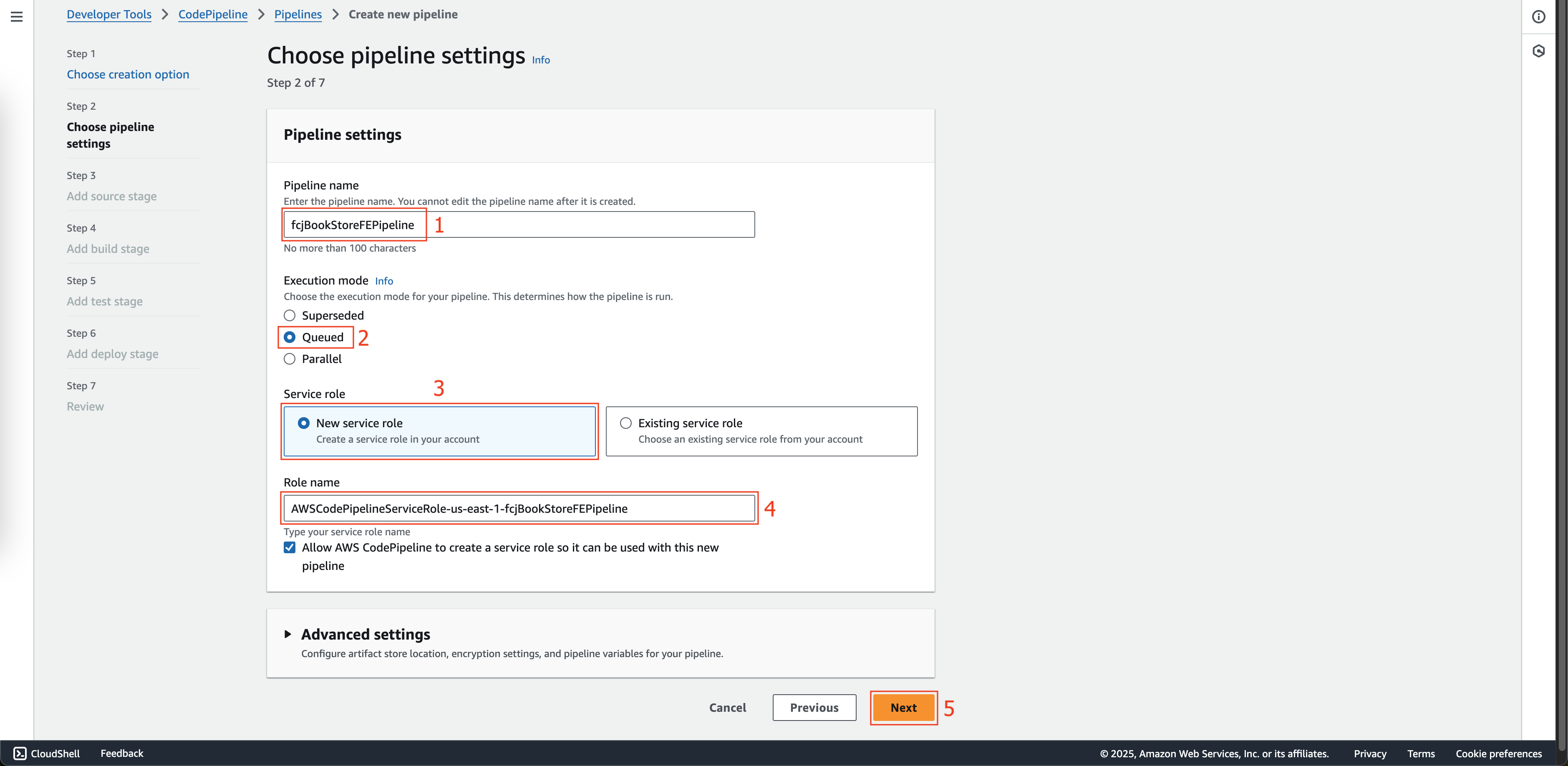Select the Superseded execution mode option

point(290,315)
